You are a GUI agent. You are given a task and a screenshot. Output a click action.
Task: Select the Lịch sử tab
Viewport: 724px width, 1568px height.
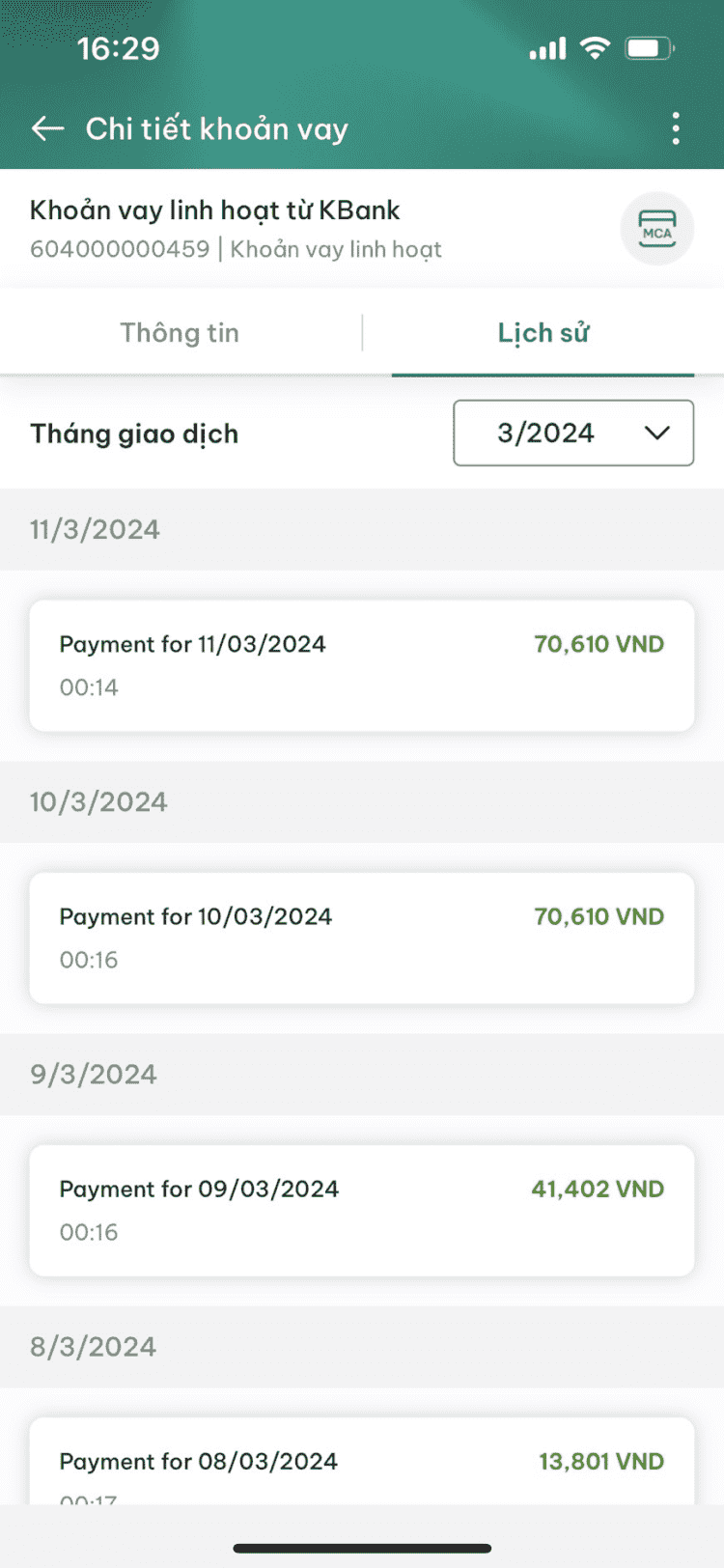[543, 333]
